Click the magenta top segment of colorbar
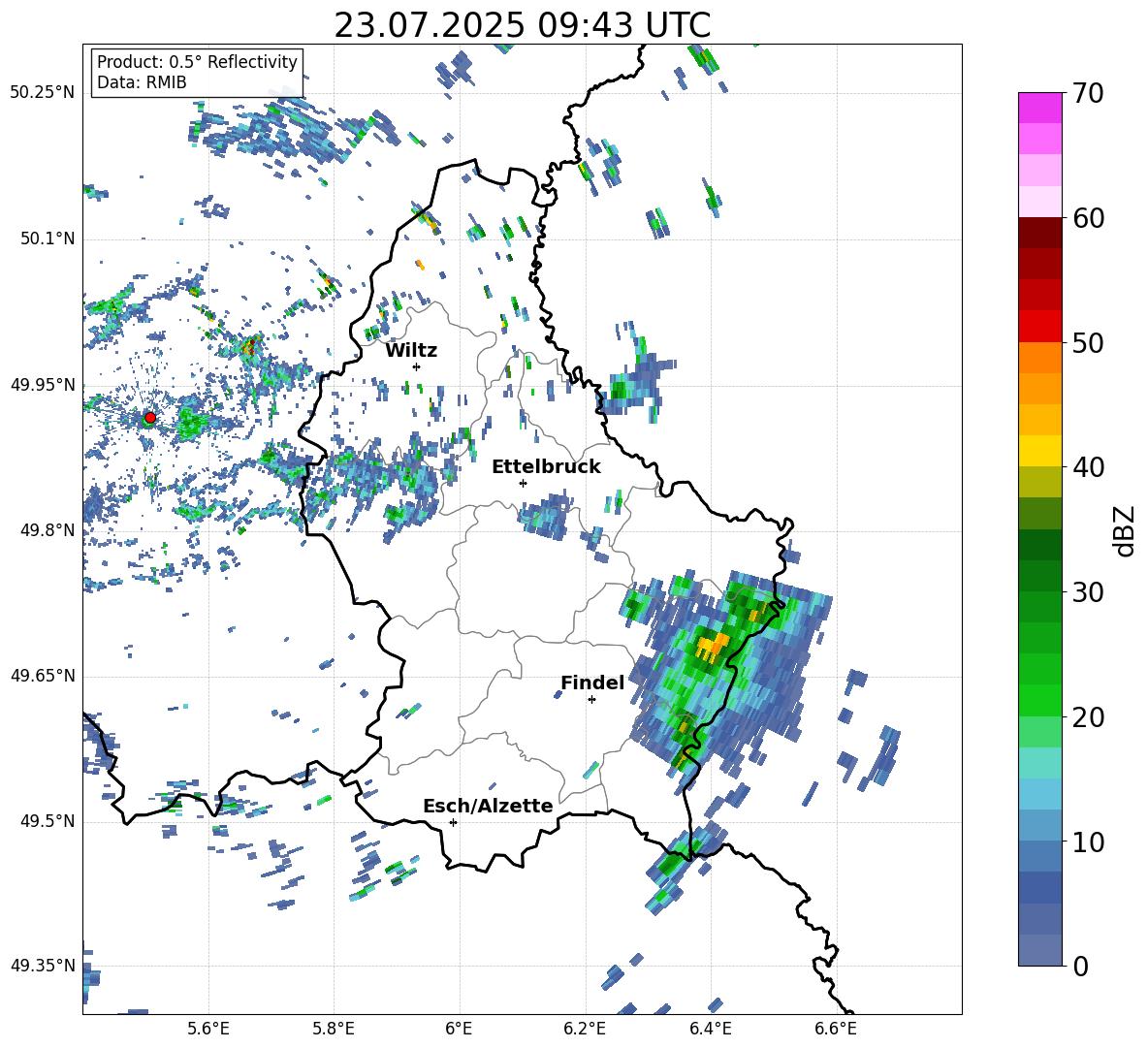 [x=1039, y=108]
